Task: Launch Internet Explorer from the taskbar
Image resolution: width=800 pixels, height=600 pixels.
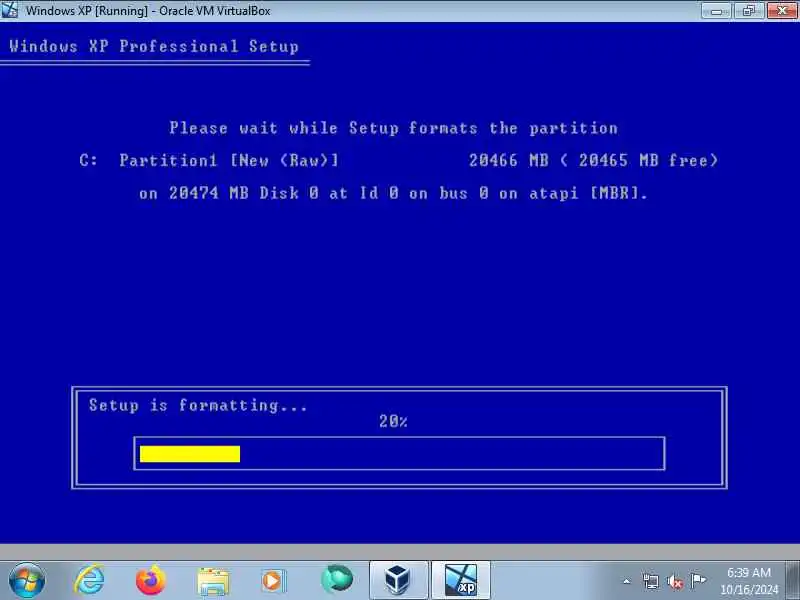Action: tap(89, 580)
